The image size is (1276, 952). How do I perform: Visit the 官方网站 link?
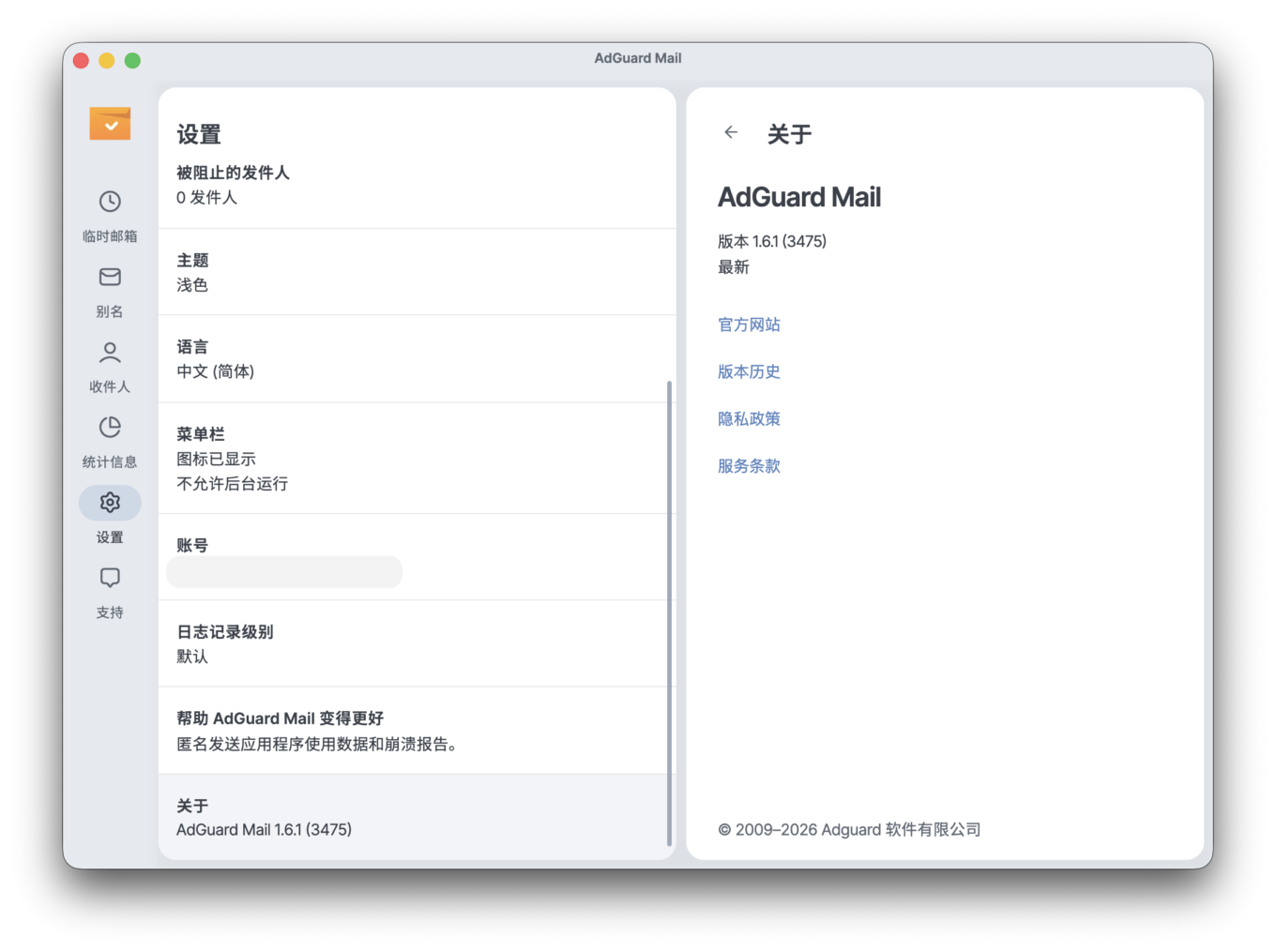point(749,325)
